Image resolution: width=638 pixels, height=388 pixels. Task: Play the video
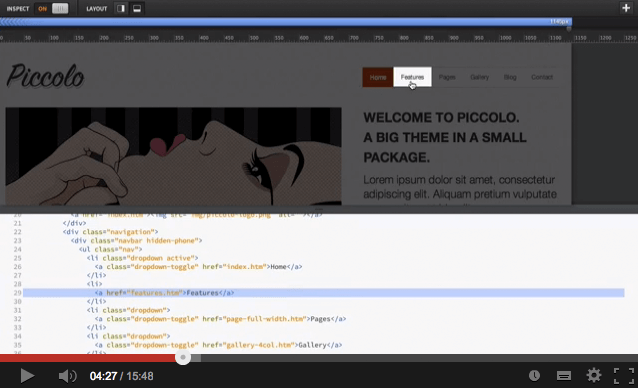point(27,376)
